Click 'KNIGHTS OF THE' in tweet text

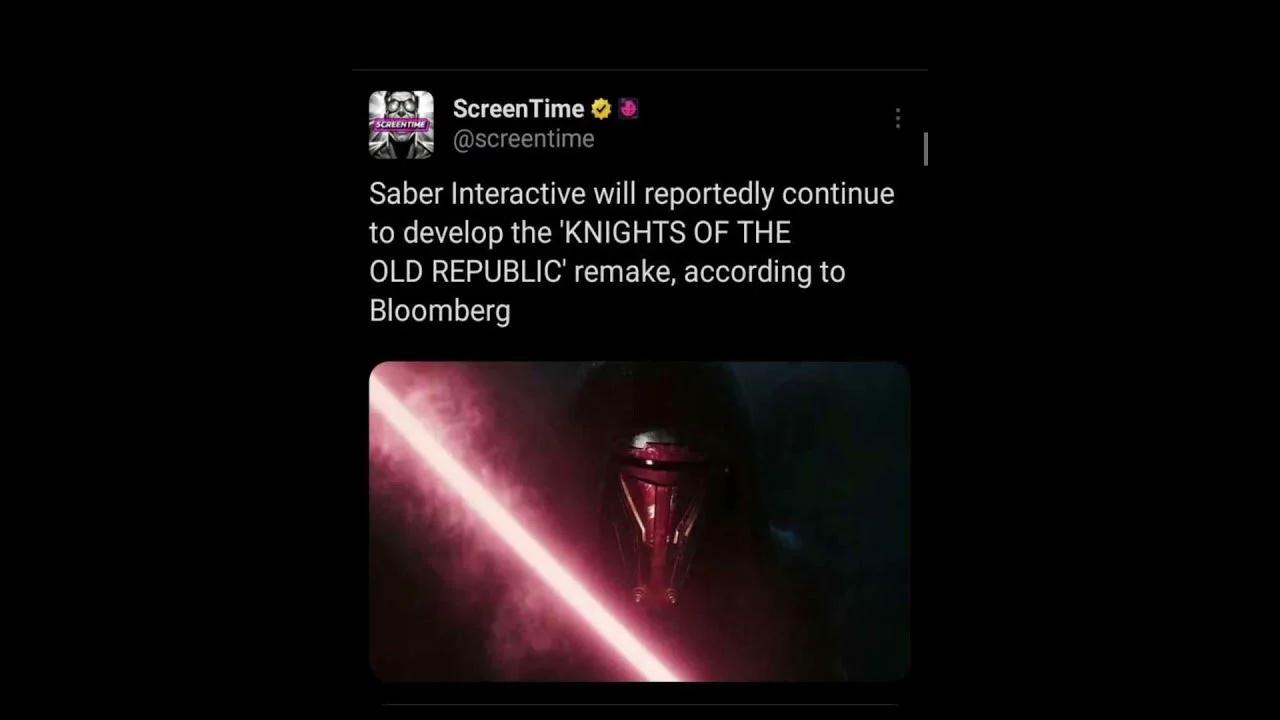(x=679, y=233)
